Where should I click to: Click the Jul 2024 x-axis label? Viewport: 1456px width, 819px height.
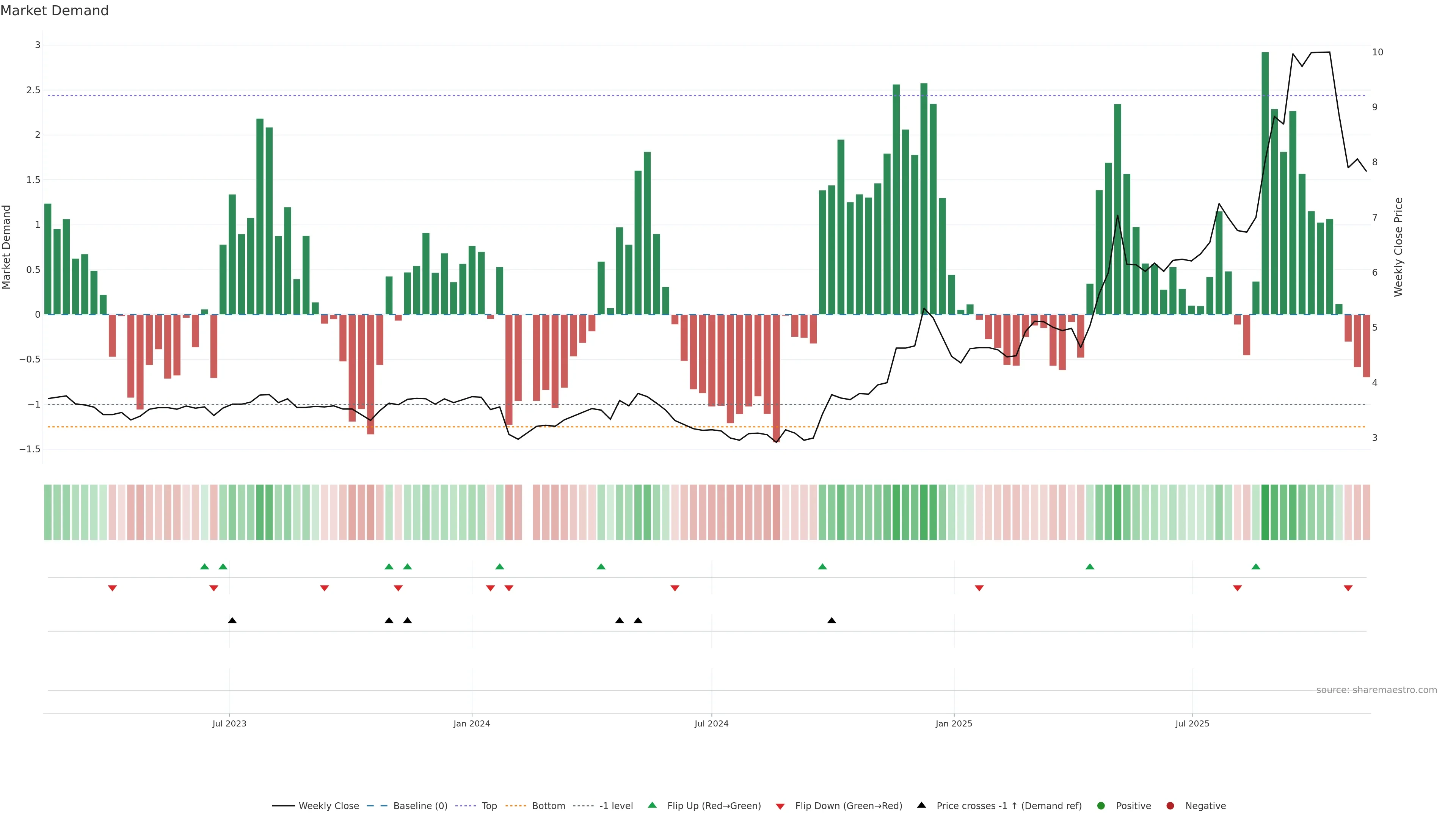711,723
